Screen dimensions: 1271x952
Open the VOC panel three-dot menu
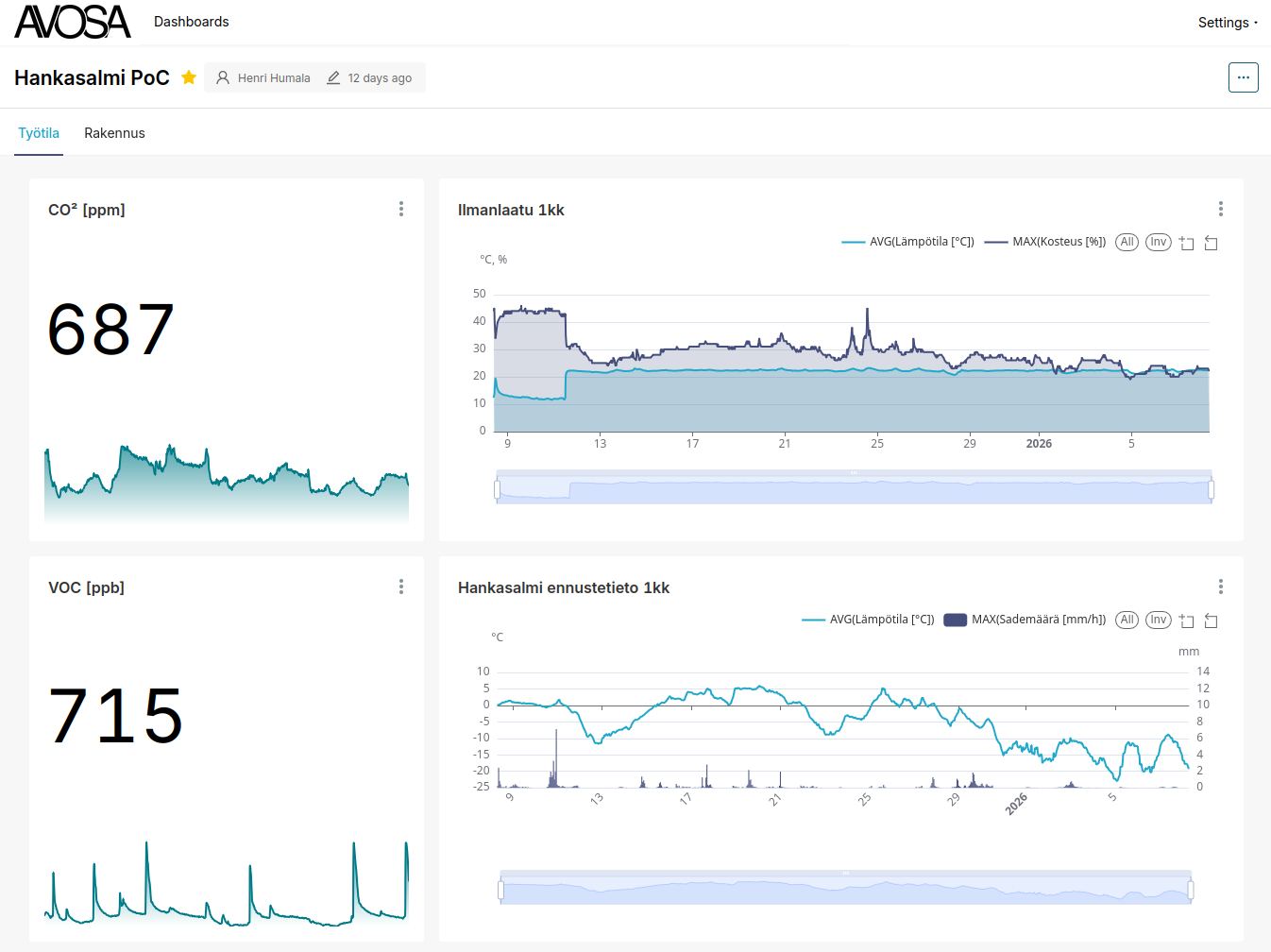(401, 586)
